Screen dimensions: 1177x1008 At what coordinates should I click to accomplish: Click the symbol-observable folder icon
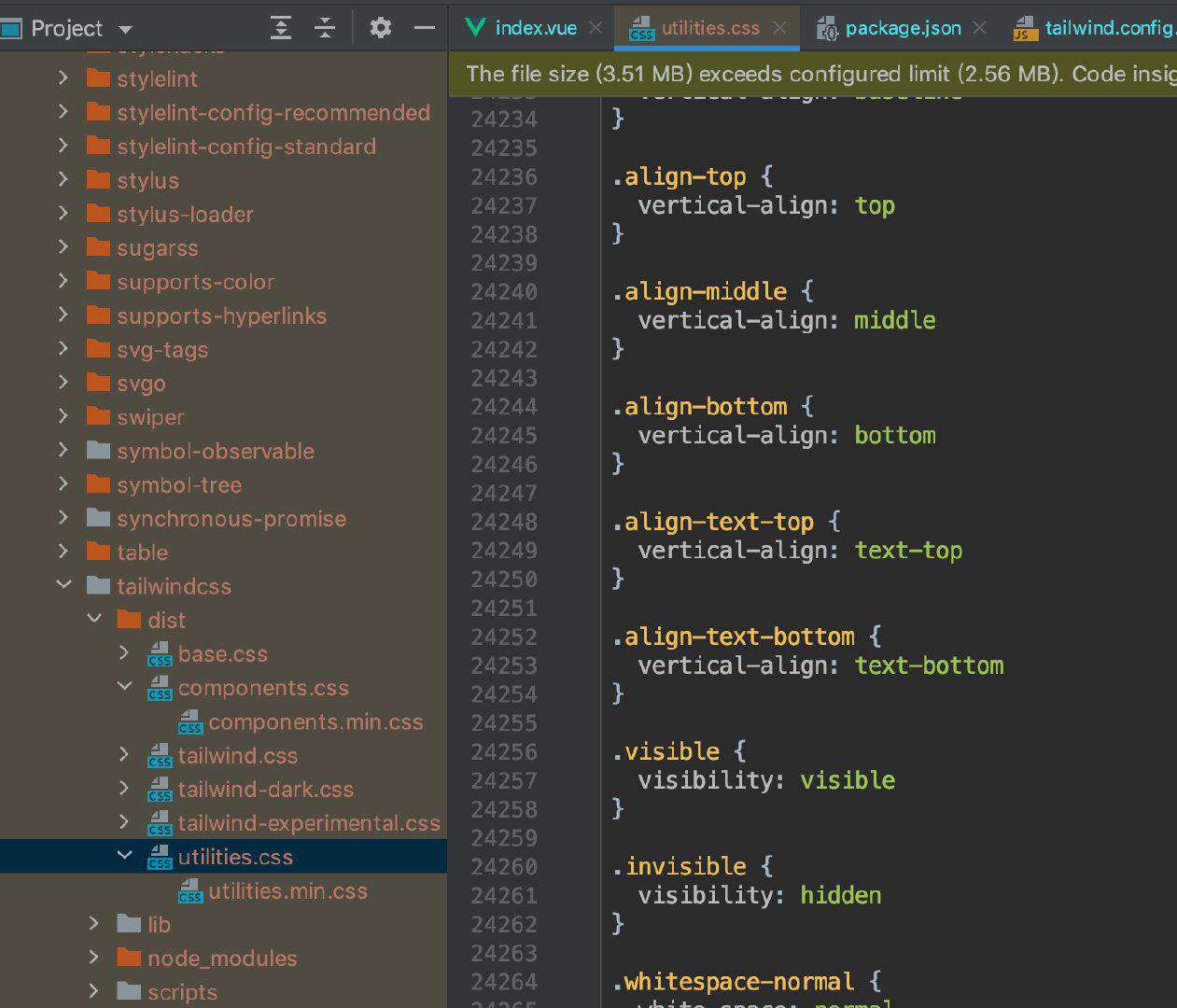click(98, 450)
